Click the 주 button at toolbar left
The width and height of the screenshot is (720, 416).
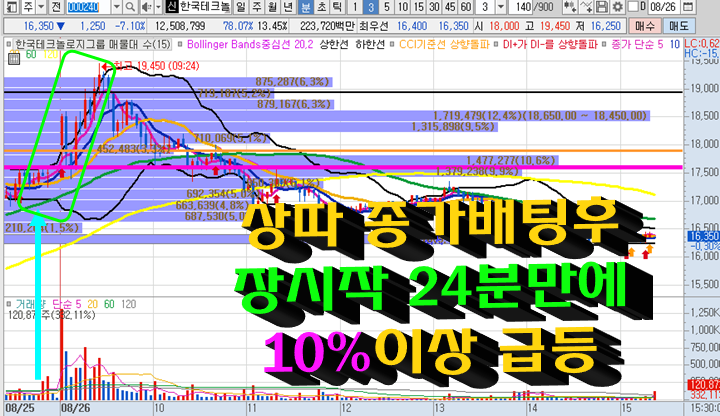pos(28,7)
